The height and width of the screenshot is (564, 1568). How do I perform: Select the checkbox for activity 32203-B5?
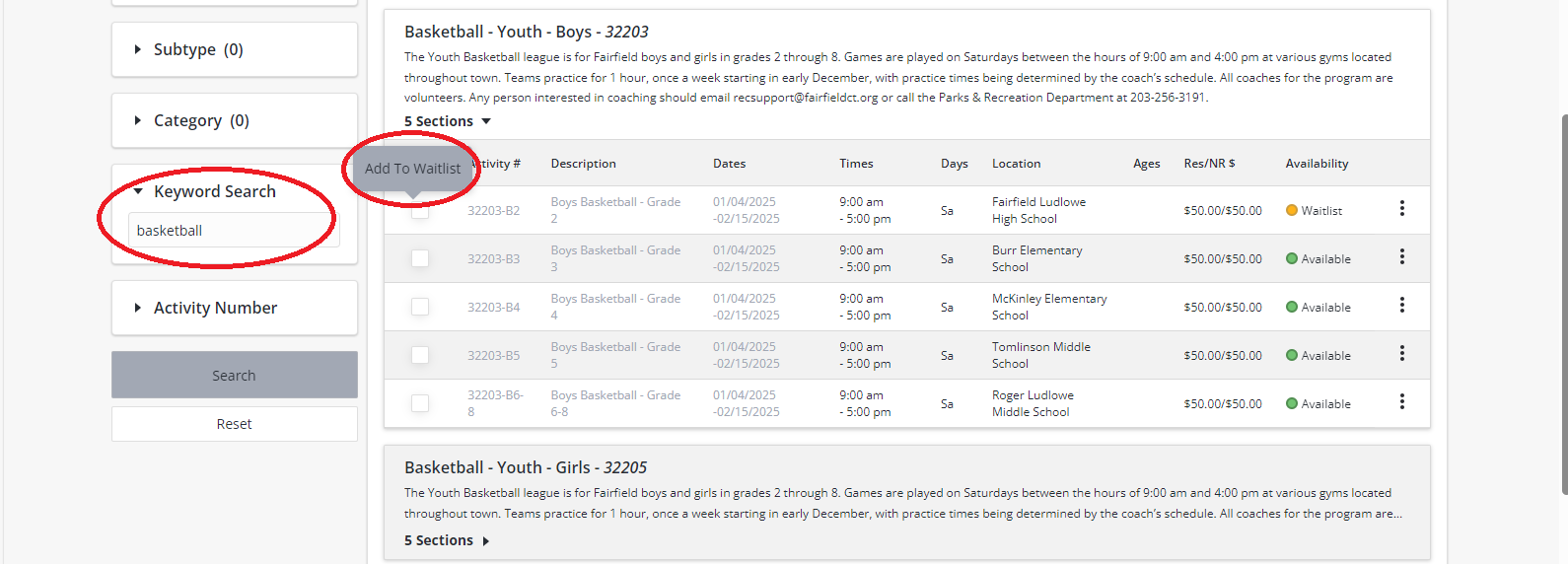point(420,355)
